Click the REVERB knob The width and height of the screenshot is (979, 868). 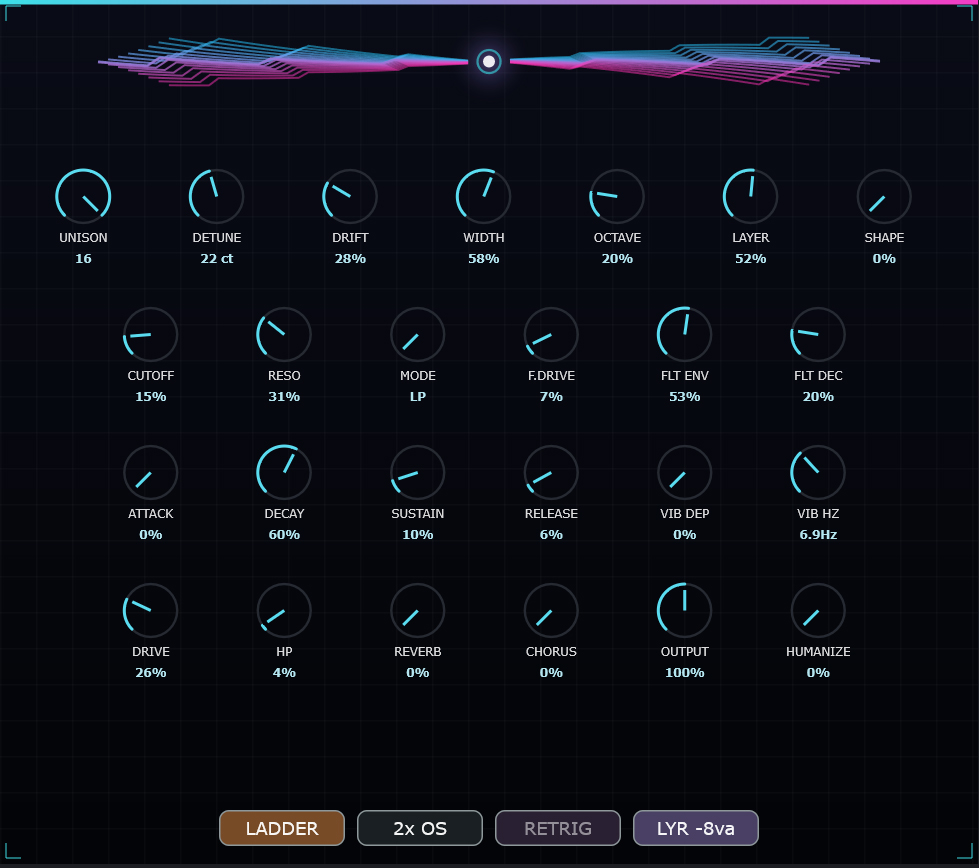pyautogui.click(x=418, y=611)
